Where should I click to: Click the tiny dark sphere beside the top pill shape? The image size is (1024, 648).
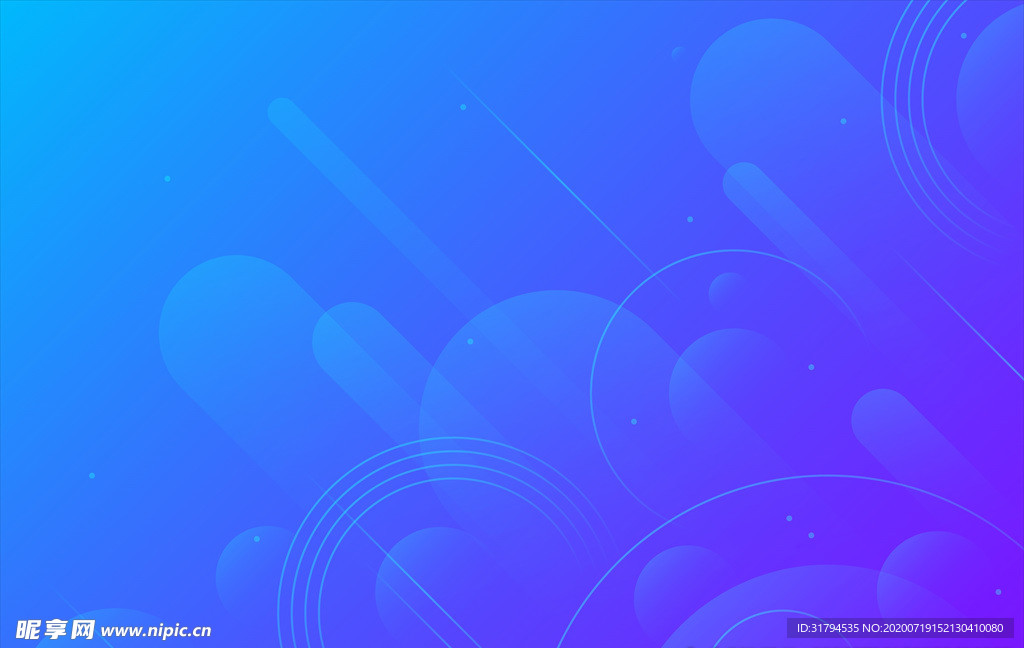point(678,52)
